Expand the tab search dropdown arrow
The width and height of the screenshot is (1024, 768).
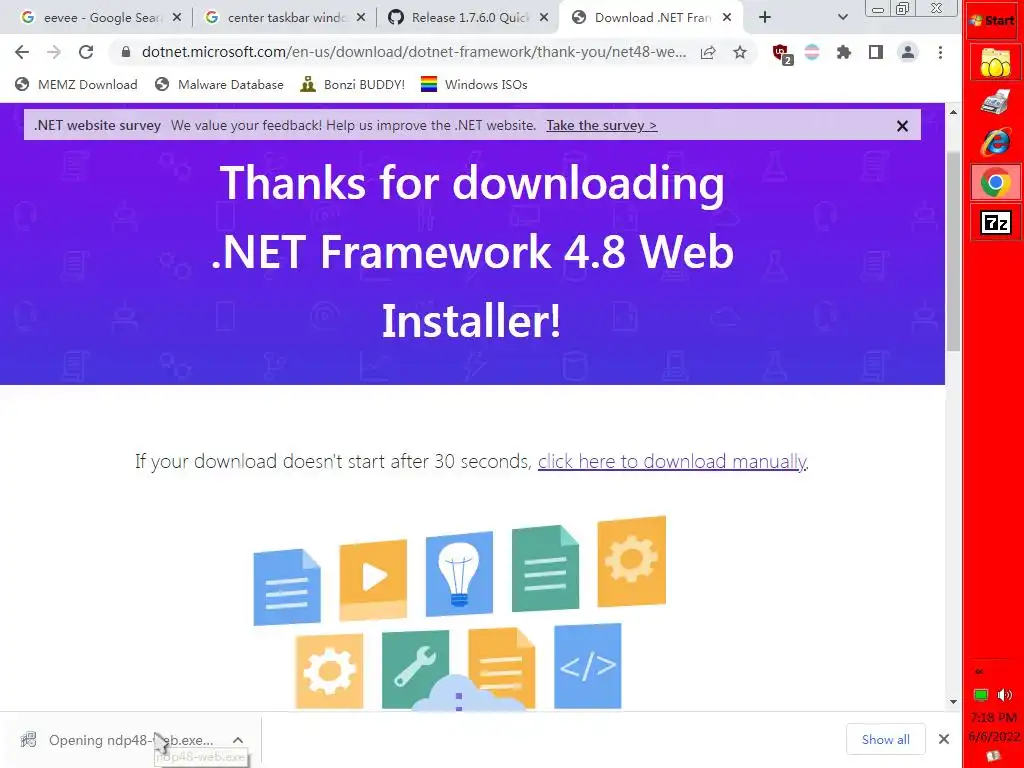click(x=842, y=18)
